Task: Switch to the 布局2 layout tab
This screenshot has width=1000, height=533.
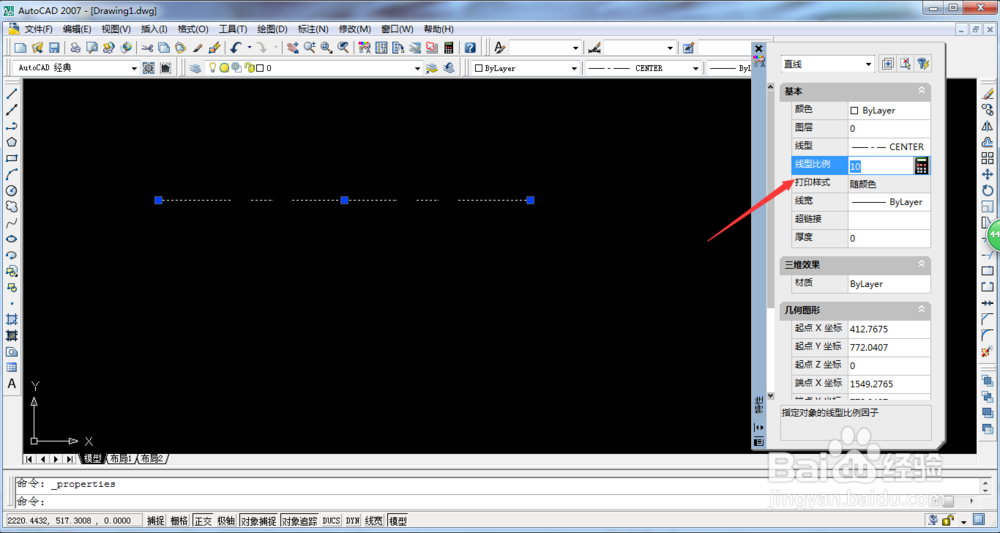Action: click(152, 458)
